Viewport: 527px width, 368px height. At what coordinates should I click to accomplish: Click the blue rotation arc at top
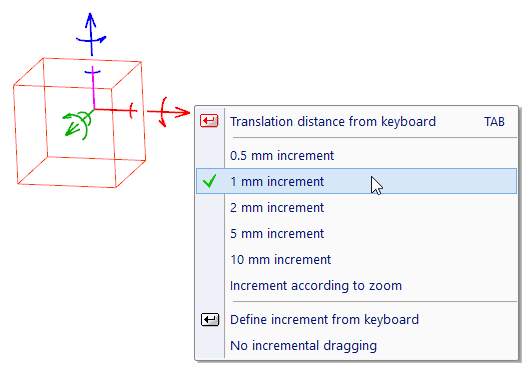click(91, 40)
